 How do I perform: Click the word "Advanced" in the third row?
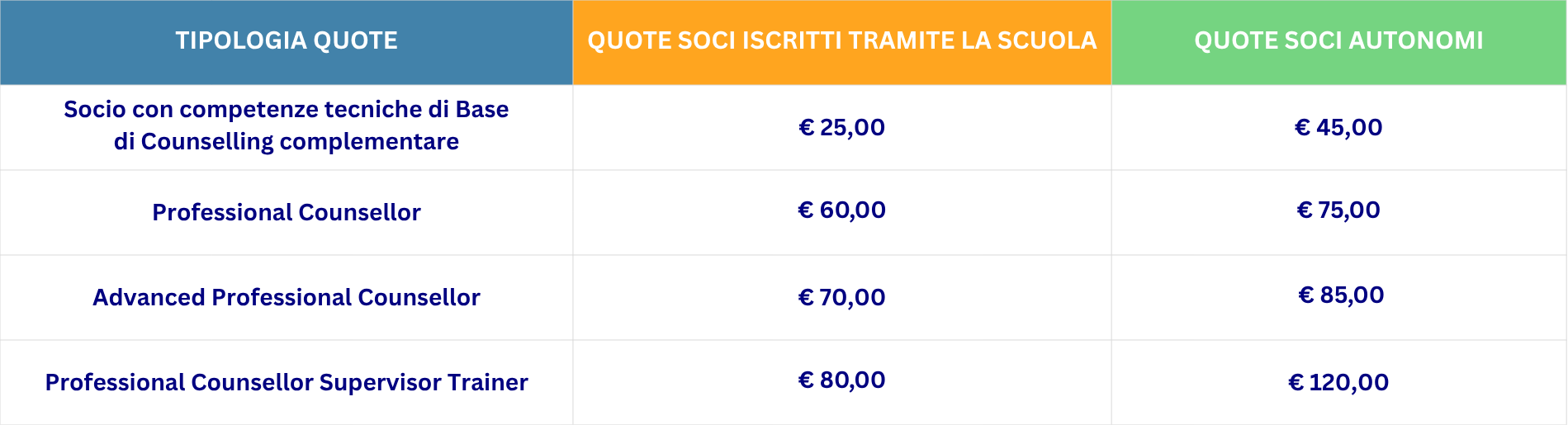tap(149, 297)
